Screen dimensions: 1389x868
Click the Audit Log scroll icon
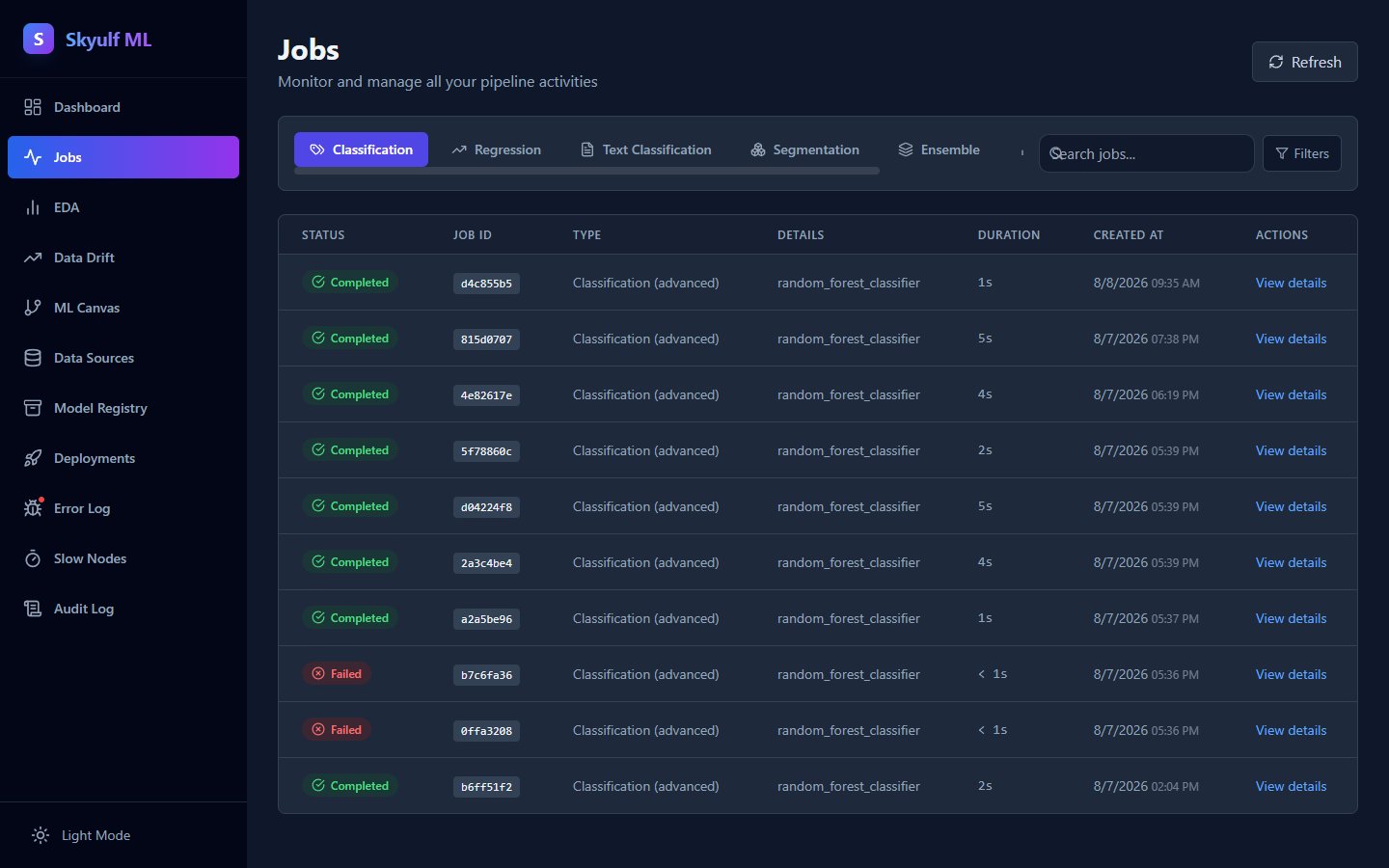33,609
